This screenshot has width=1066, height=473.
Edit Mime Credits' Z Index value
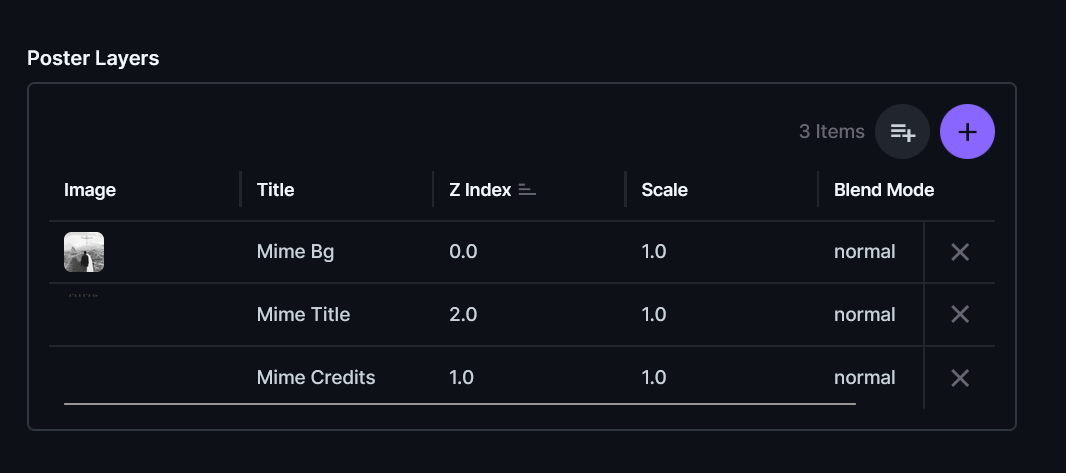462,378
